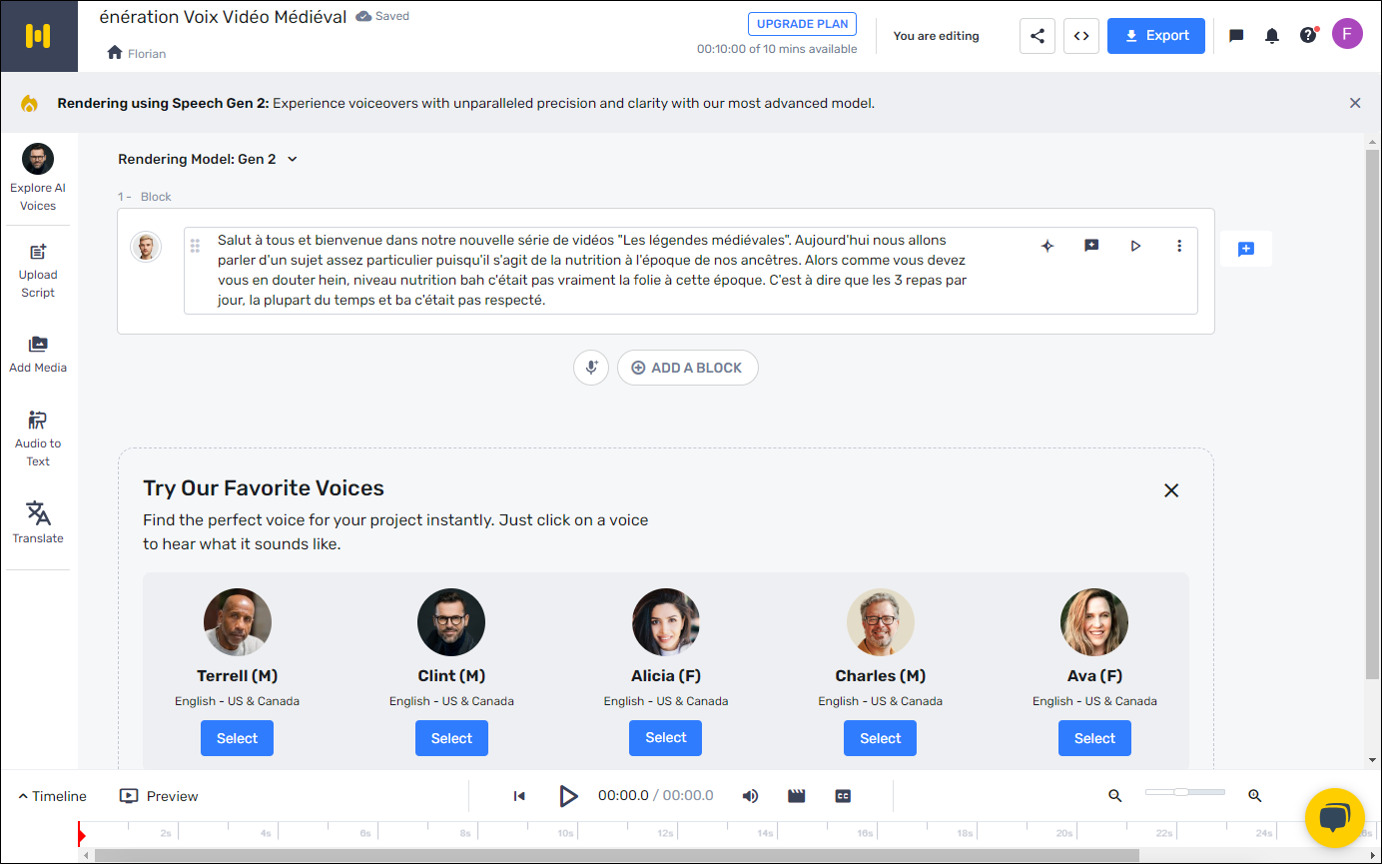Open the Explore AI Voices panel
The height and width of the screenshot is (864, 1382).
[37, 178]
